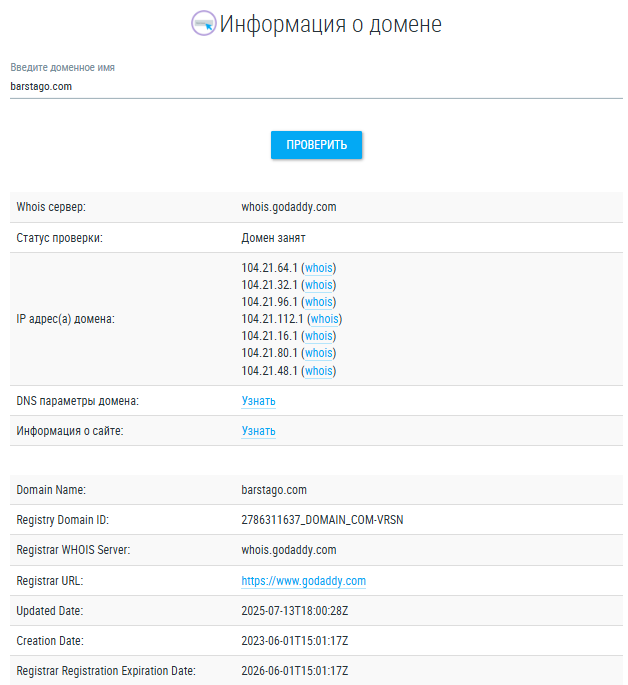Open whois link for IP 104.21.80.1
This screenshot has height=685, width=628.
point(319,353)
